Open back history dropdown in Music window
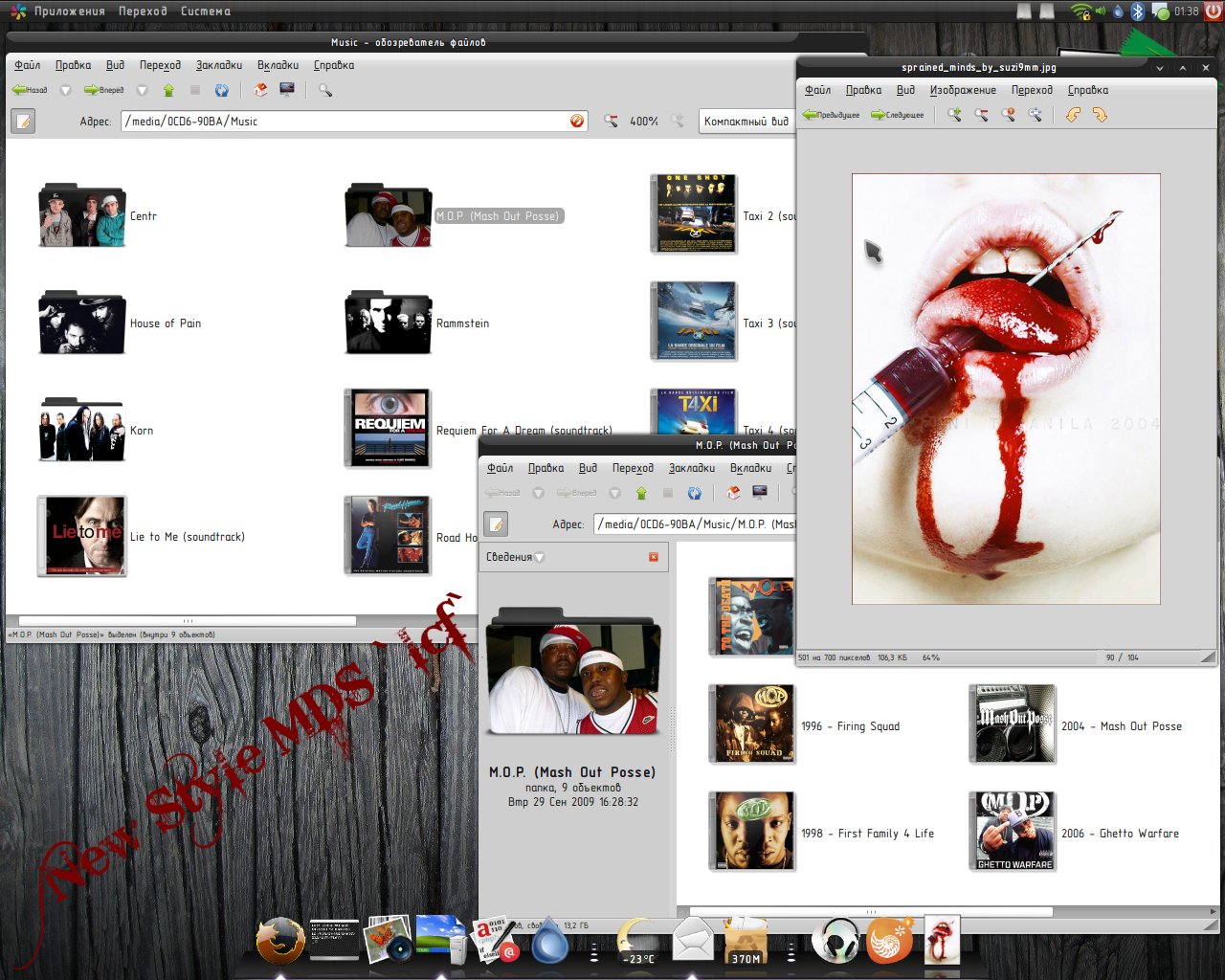This screenshot has height=980, width=1225. coord(65,90)
